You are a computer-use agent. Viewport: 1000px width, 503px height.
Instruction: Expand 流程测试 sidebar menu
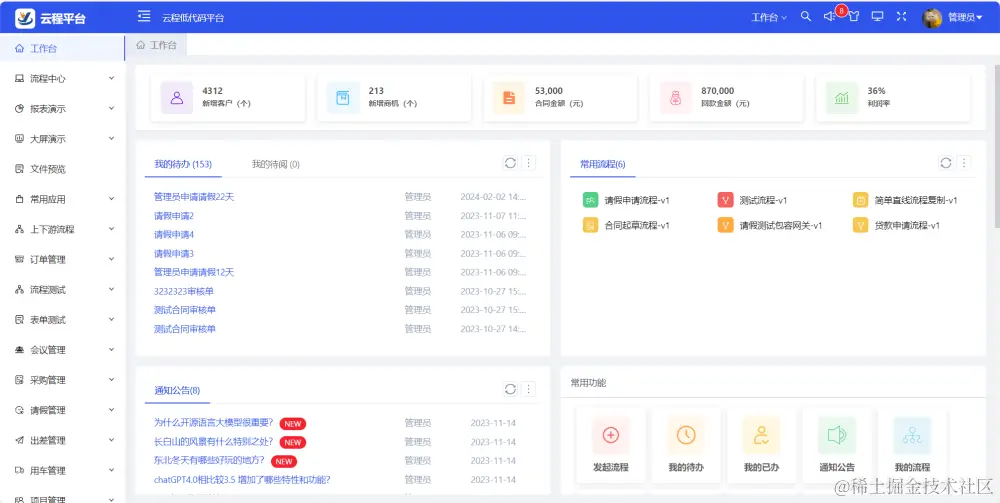(62, 289)
